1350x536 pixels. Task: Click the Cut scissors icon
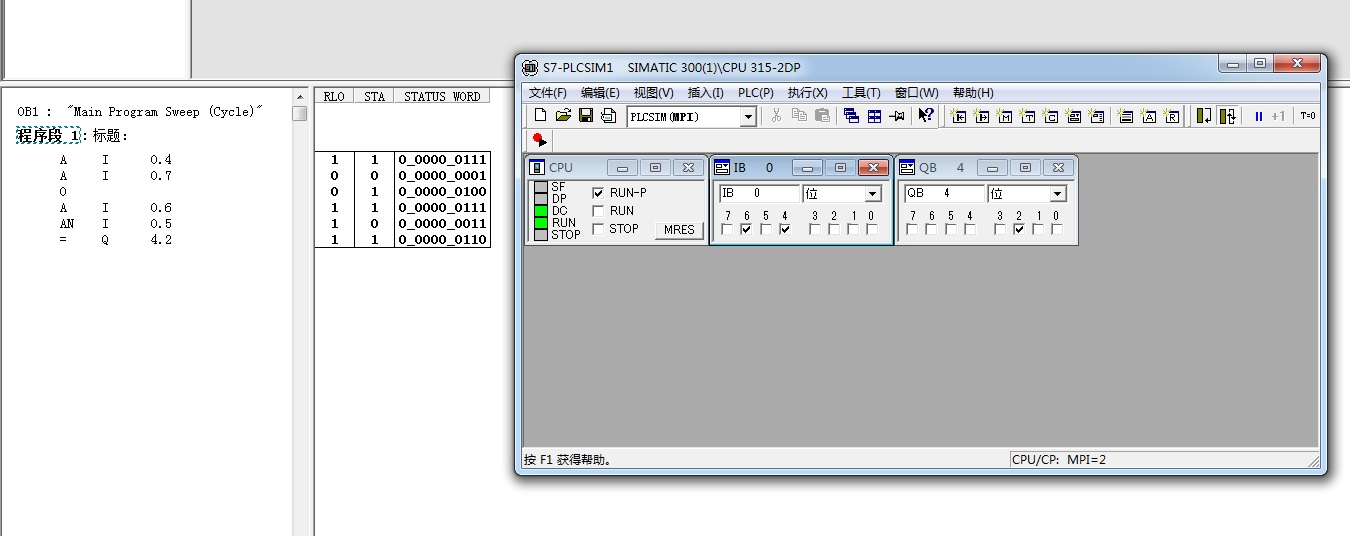coord(776,116)
